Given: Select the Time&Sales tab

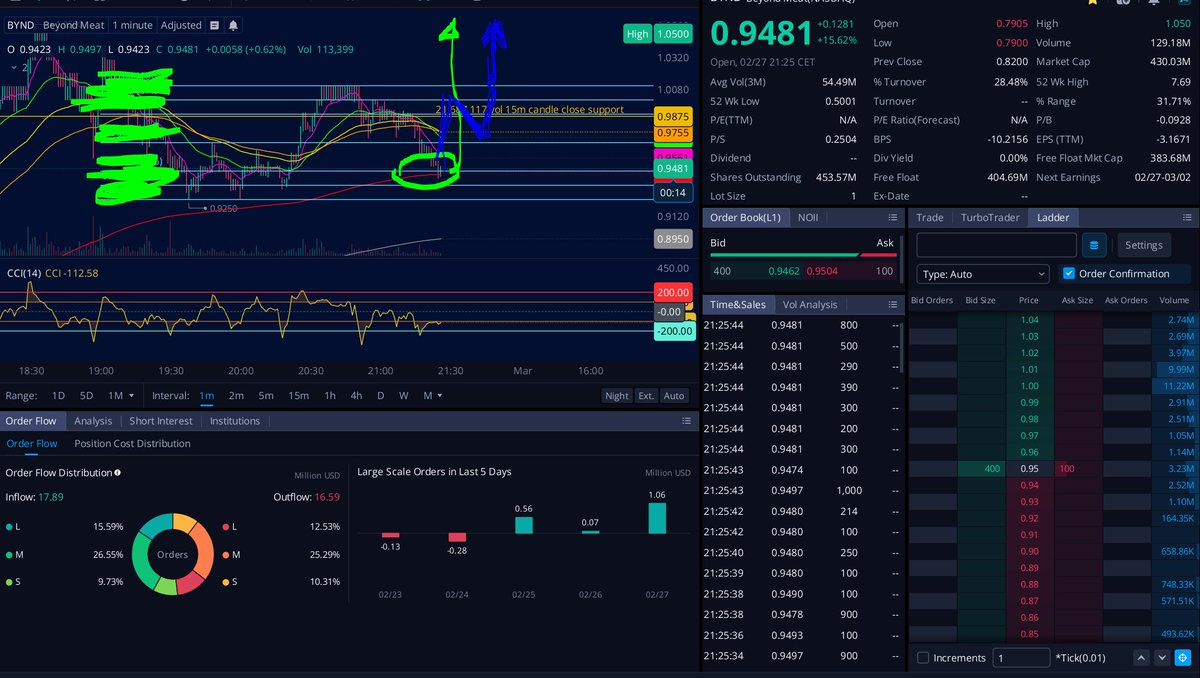Looking at the screenshot, I should pos(738,304).
